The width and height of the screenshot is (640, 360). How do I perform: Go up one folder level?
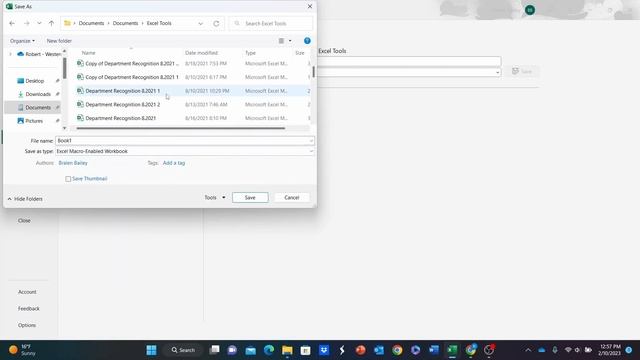click(x=51, y=23)
